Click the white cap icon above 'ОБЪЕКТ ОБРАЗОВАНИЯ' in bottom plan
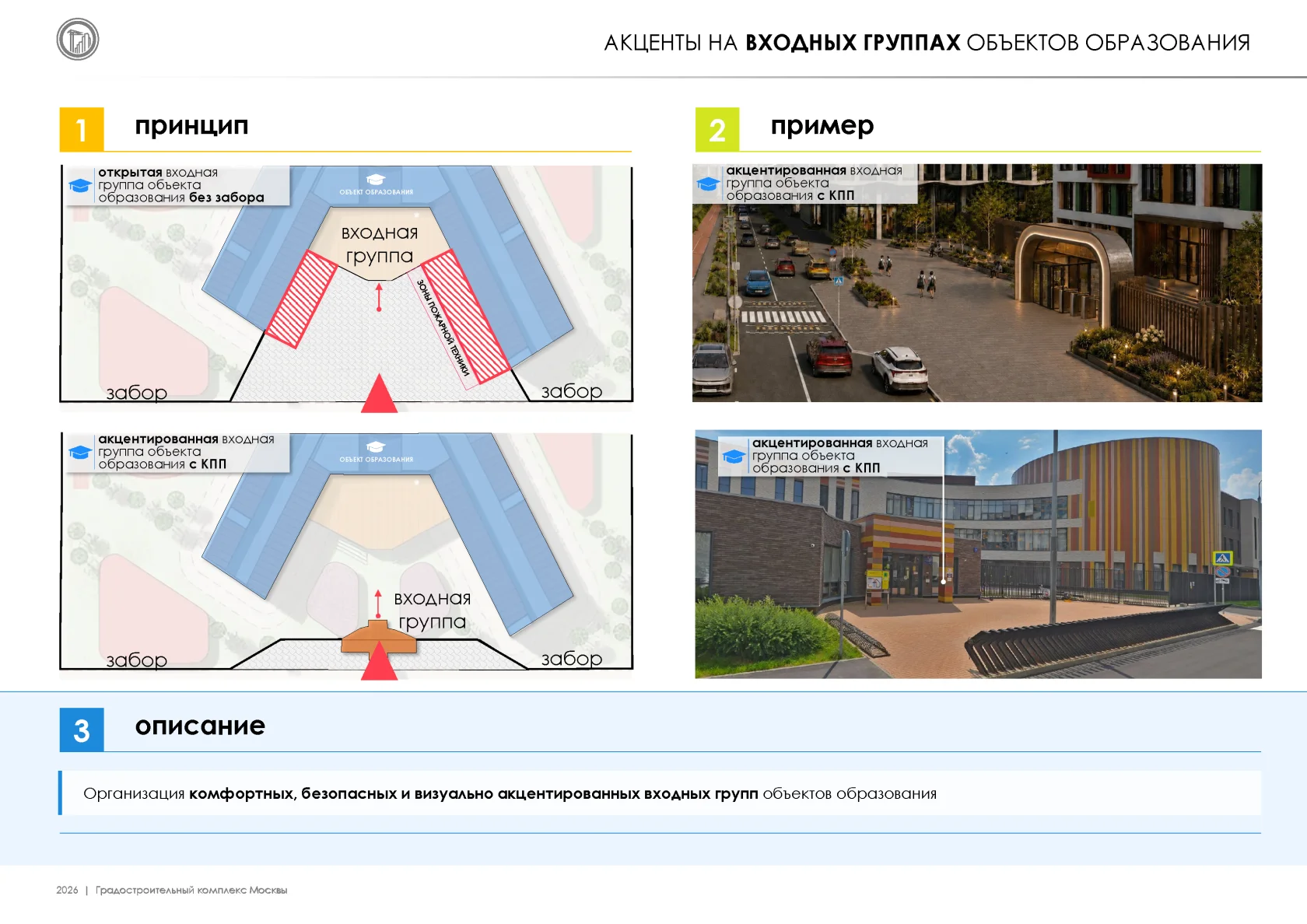Viewport: 1307px width, 924px height. click(x=376, y=446)
